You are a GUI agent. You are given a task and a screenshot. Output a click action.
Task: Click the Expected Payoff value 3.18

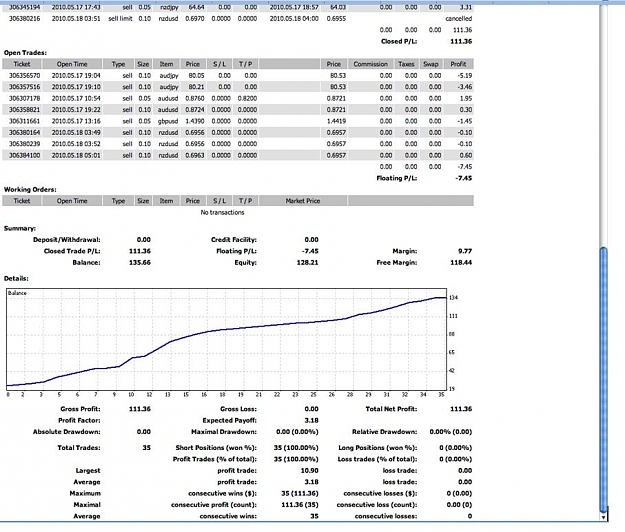311,420
